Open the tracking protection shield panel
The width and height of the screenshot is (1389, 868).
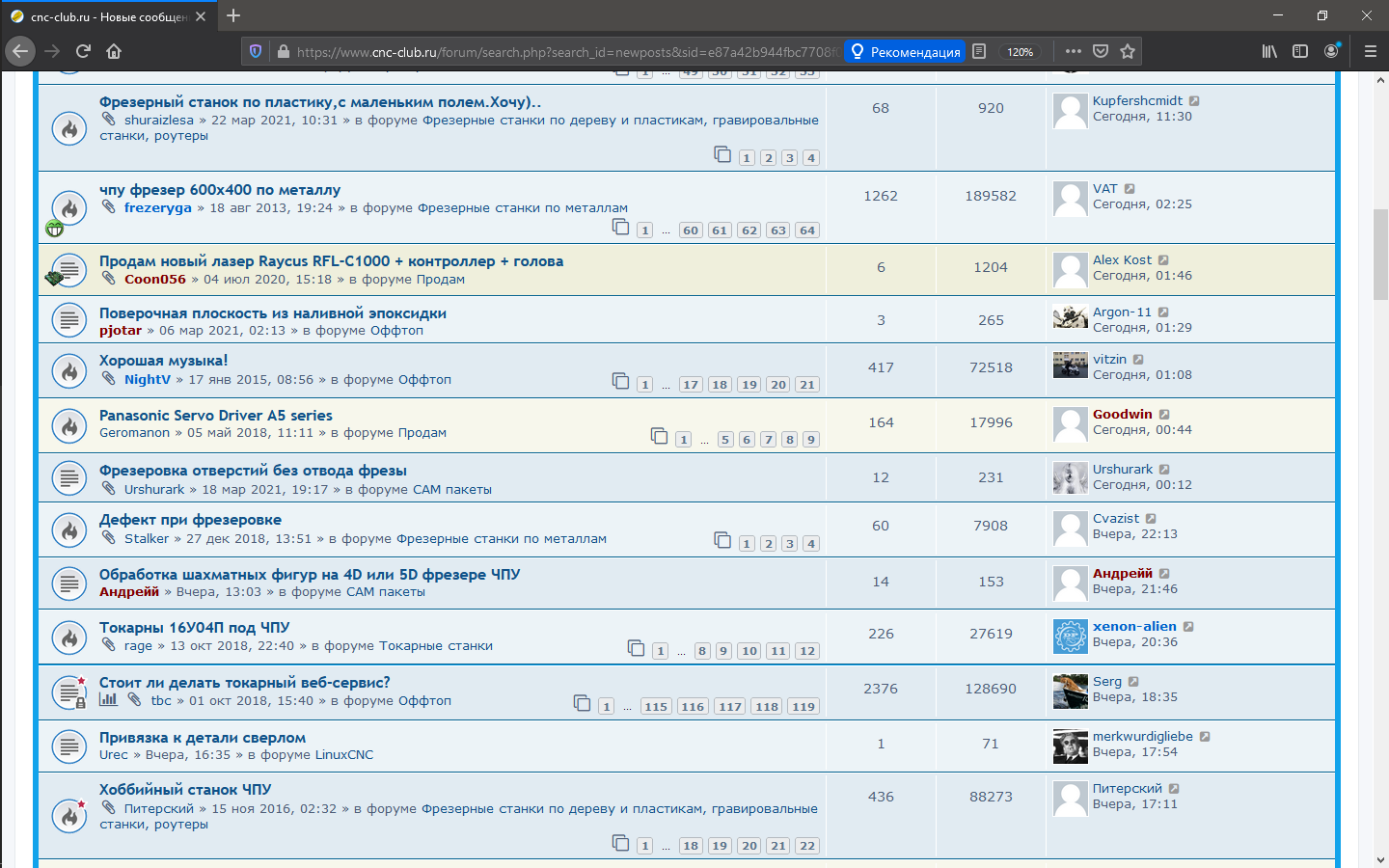click(x=256, y=51)
